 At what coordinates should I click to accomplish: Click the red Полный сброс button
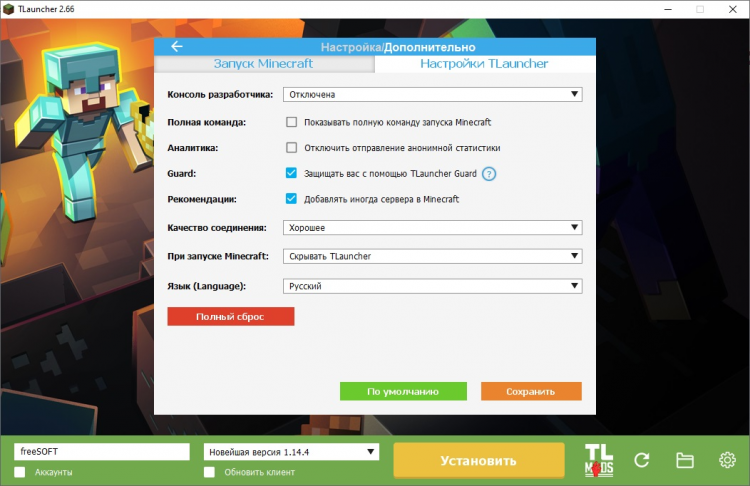(231, 316)
